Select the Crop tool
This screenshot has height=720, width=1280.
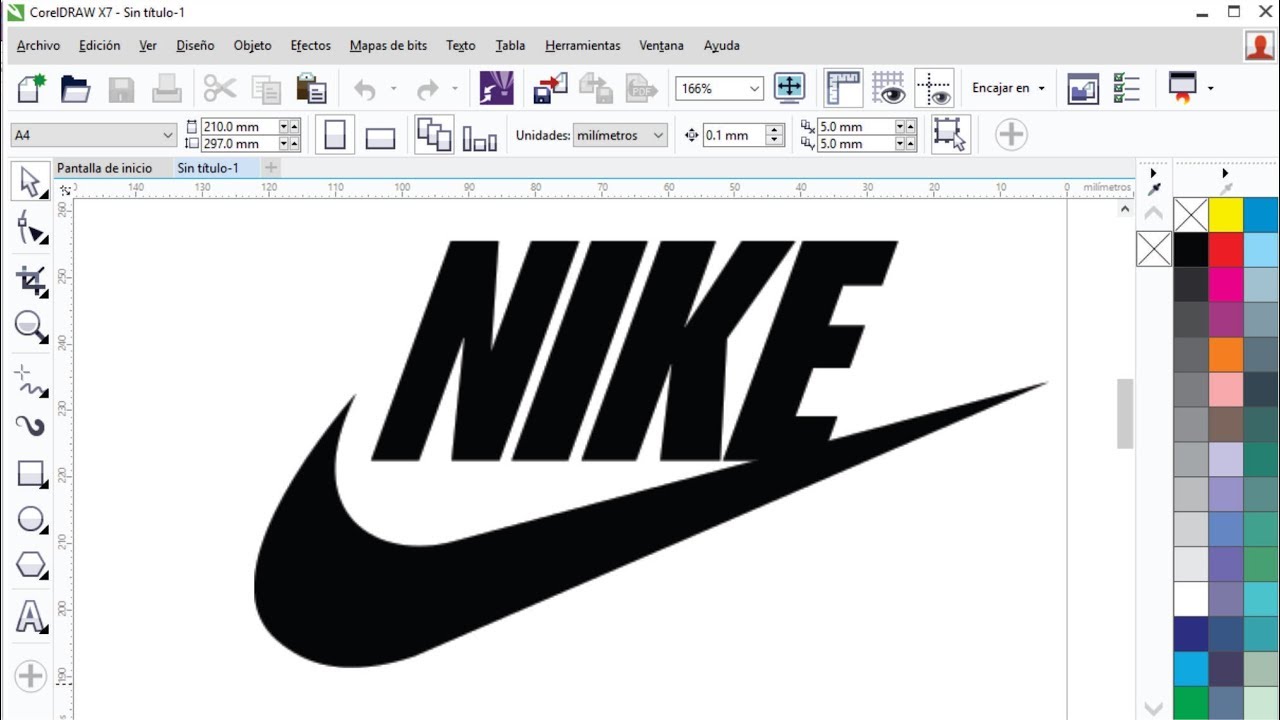(31, 281)
